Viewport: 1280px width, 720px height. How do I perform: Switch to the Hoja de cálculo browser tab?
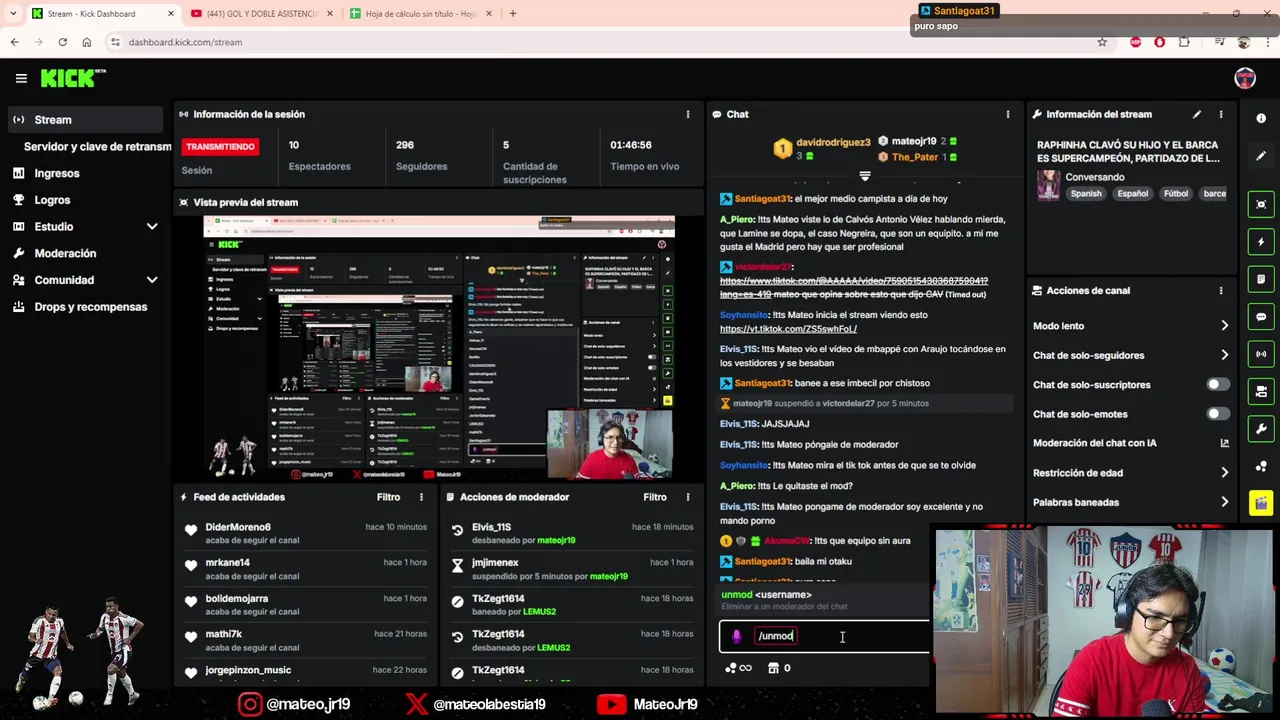pyautogui.click(x=421, y=13)
